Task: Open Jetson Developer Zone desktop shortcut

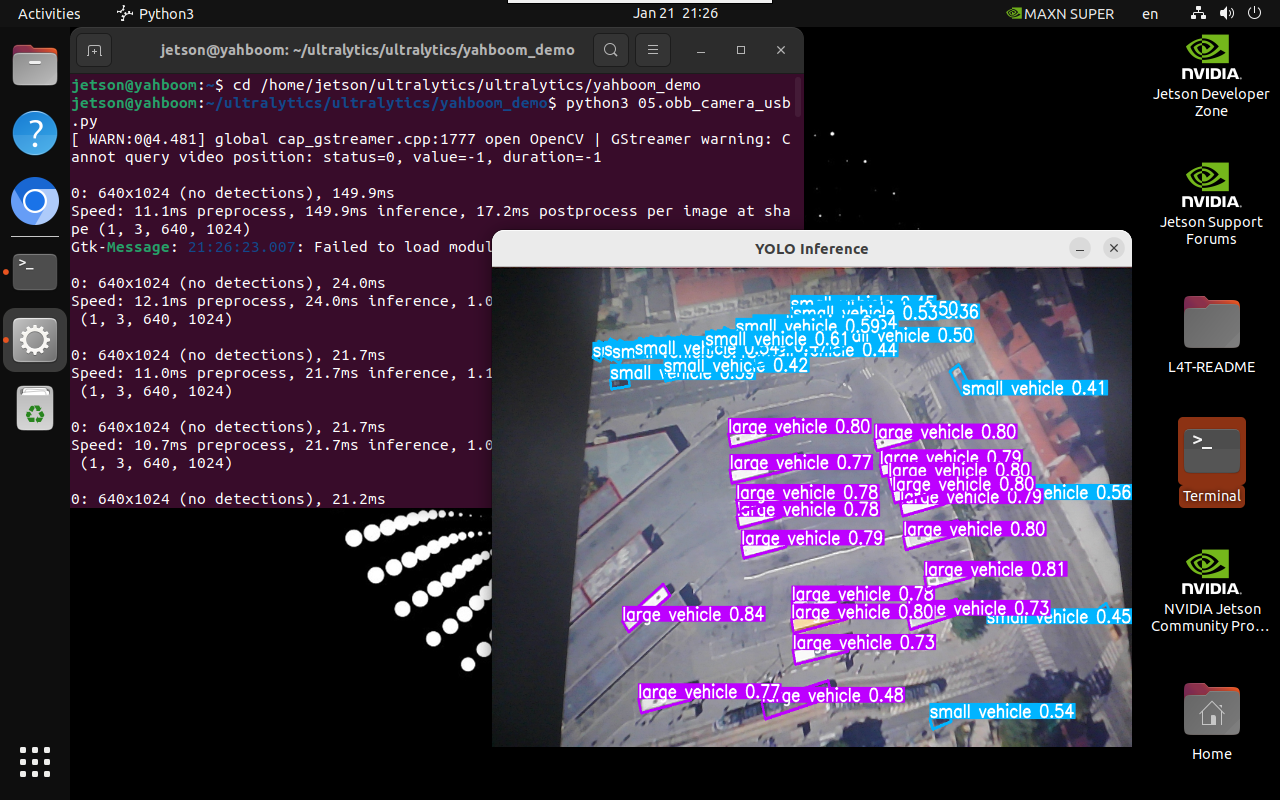Action: [1211, 76]
